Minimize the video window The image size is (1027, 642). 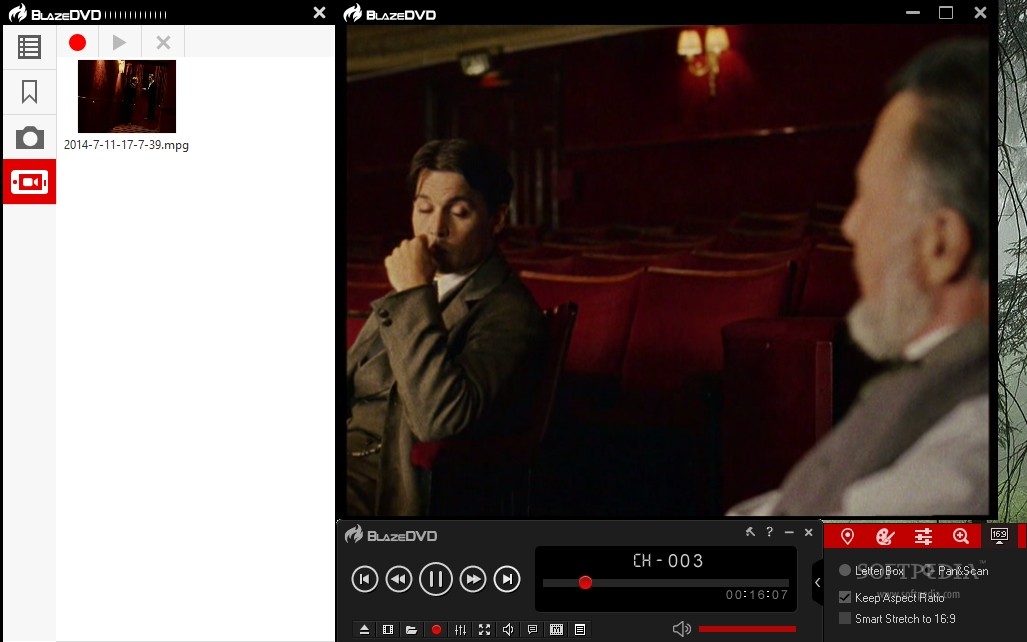coord(913,12)
